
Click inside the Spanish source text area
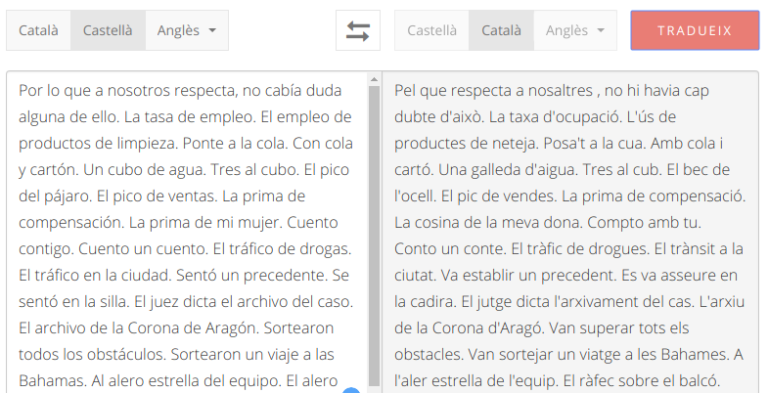[187, 232]
